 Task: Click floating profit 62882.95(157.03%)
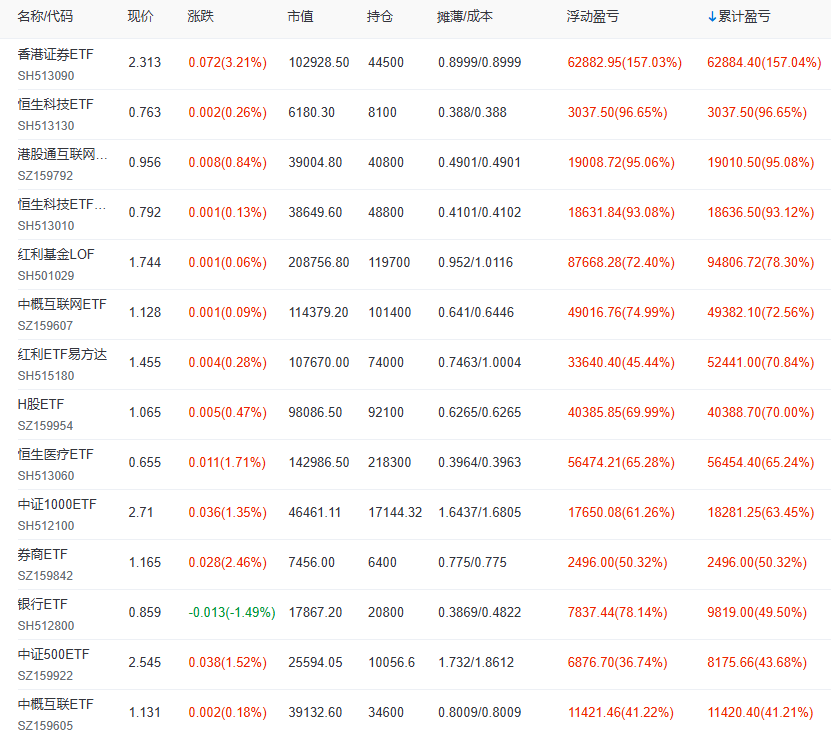tap(625, 63)
